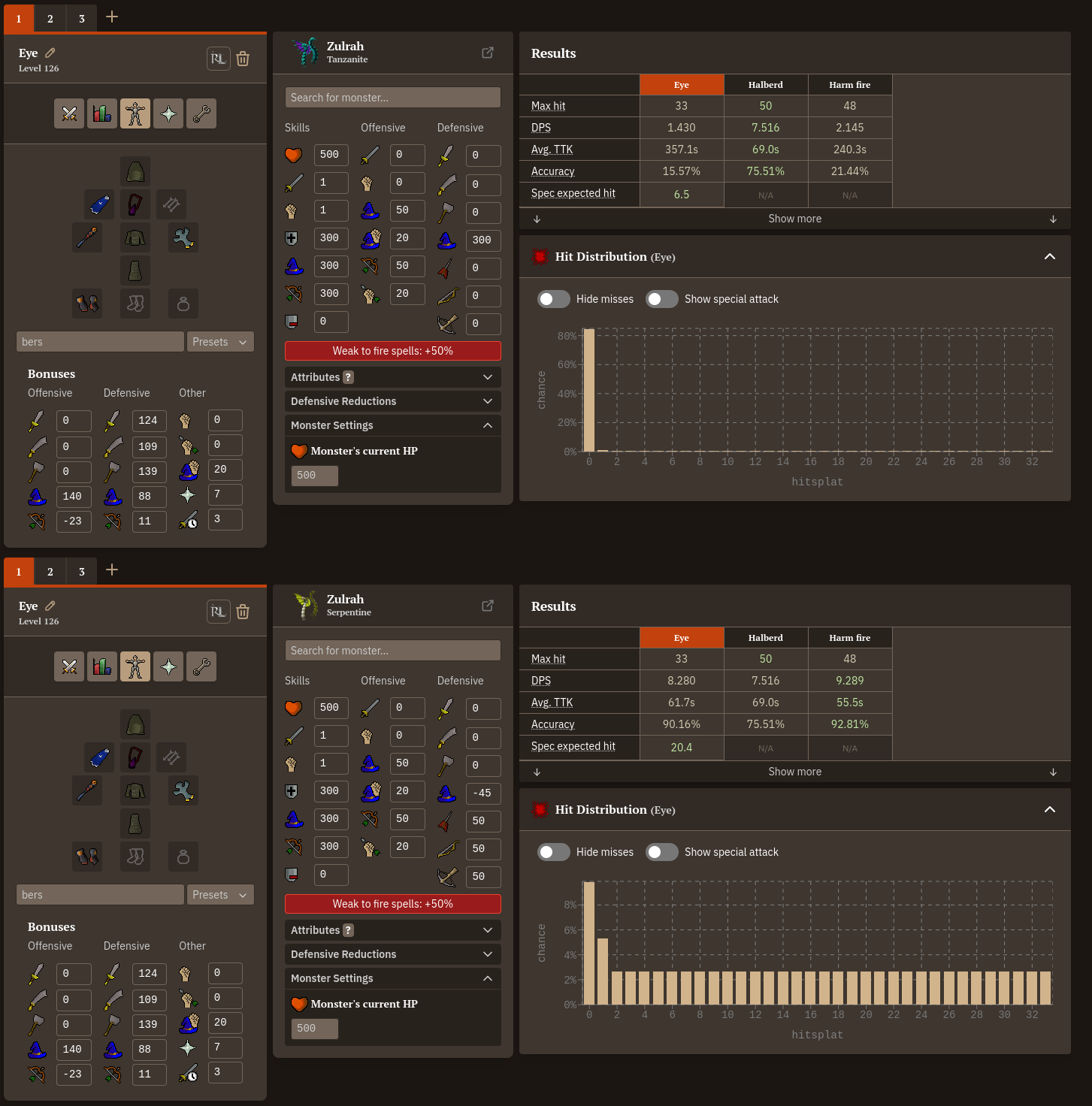The width and height of the screenshot is (1092, 1106).
Task: Click Spec expected hit label in bottom Results
Action: (x=573, y=746)
